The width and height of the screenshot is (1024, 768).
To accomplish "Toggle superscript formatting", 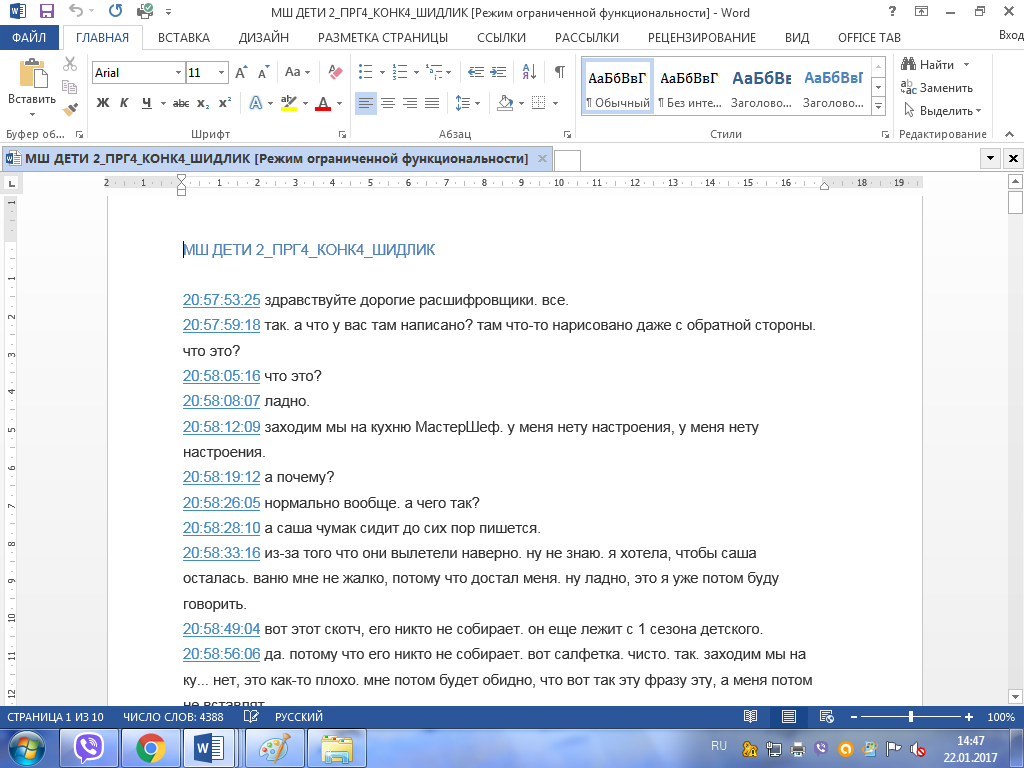I will pyautogui.click(x=225, y=103).
